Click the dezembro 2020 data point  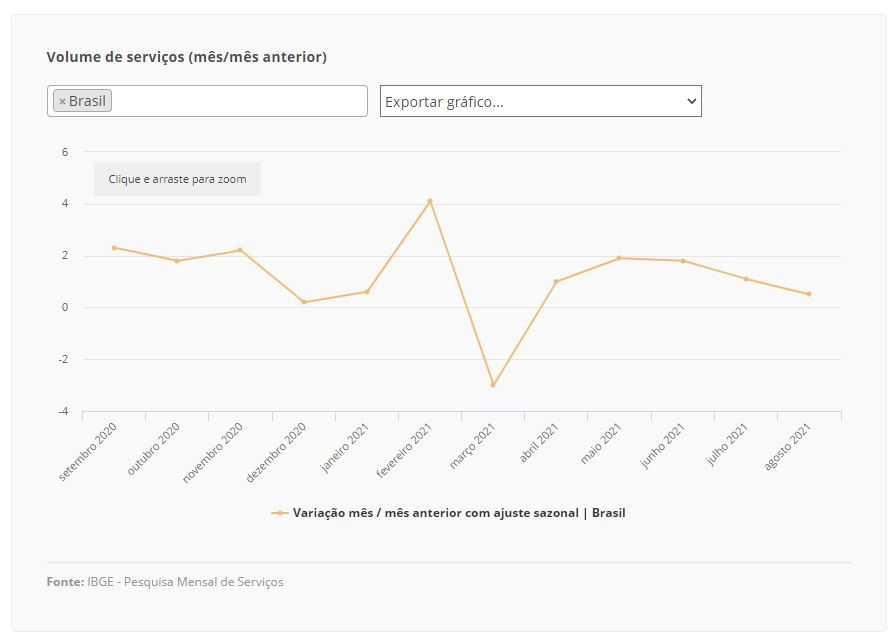coord(304,302)
